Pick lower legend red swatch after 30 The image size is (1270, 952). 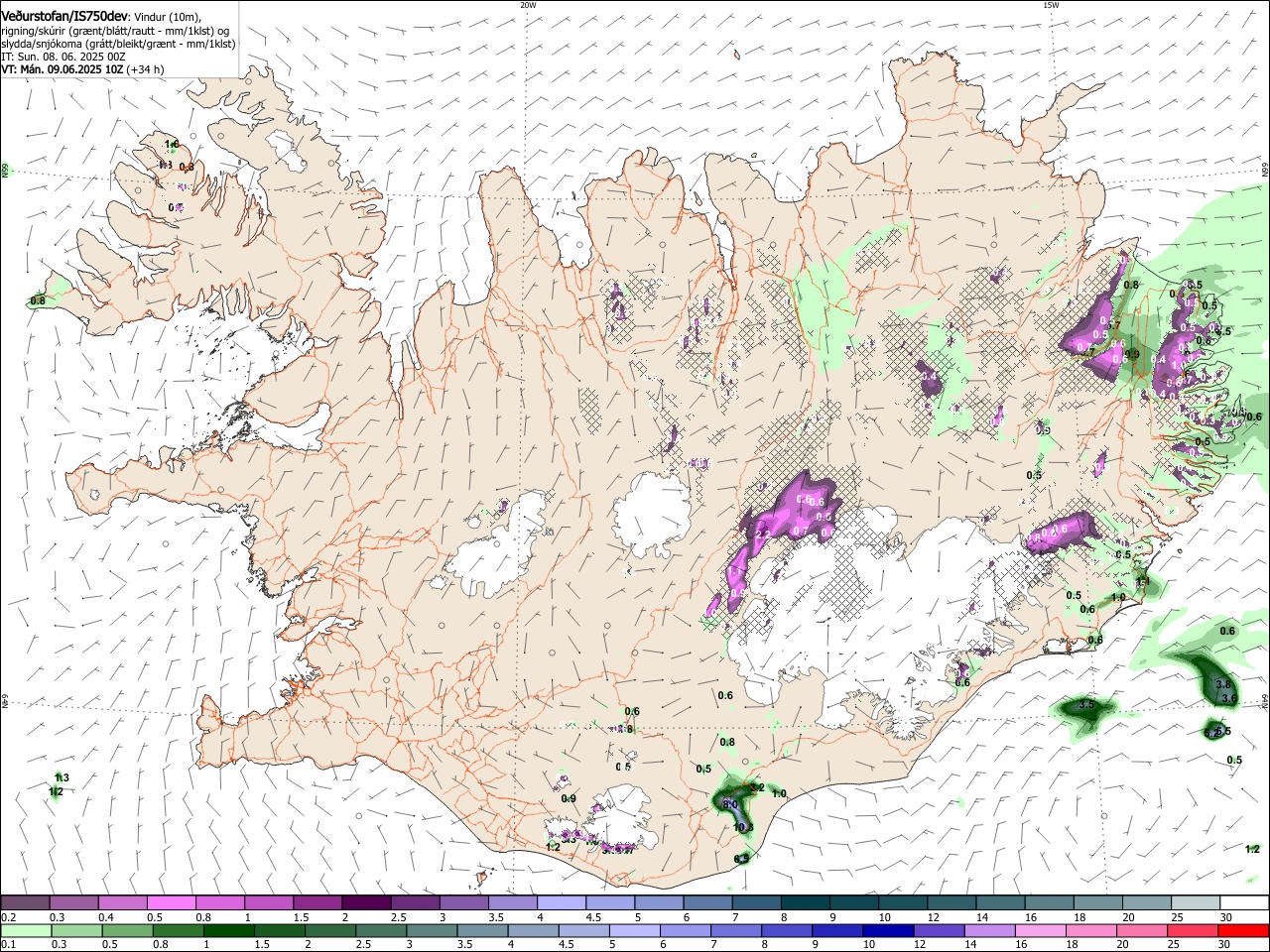coord(1244,930)
